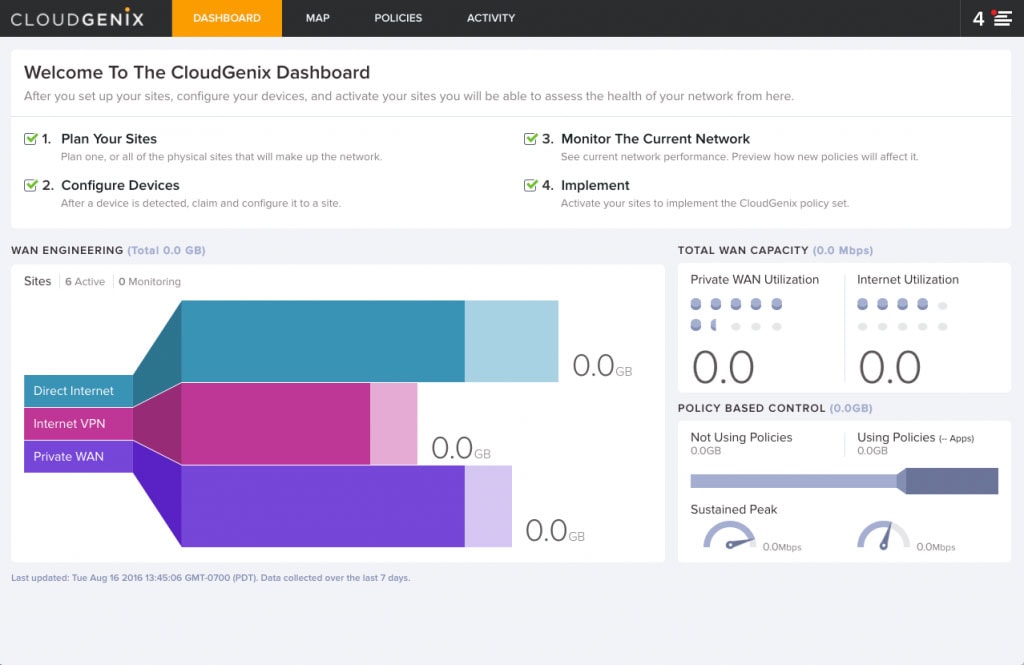Click the policy usage split bar
1024x665 pixels.
click(844, 481)
